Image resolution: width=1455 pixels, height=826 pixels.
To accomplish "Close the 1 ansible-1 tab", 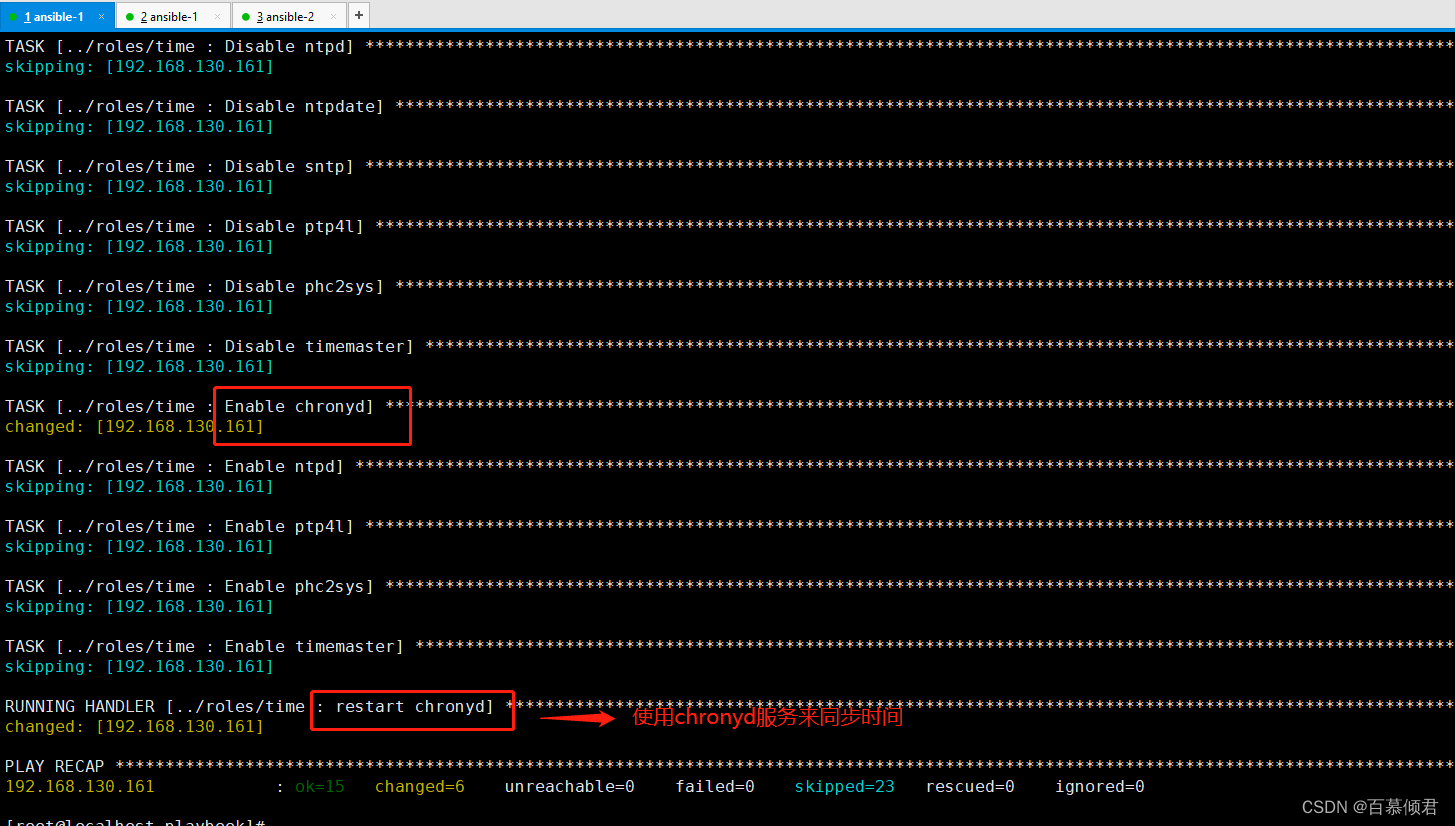I will click(x=102, y=16).
